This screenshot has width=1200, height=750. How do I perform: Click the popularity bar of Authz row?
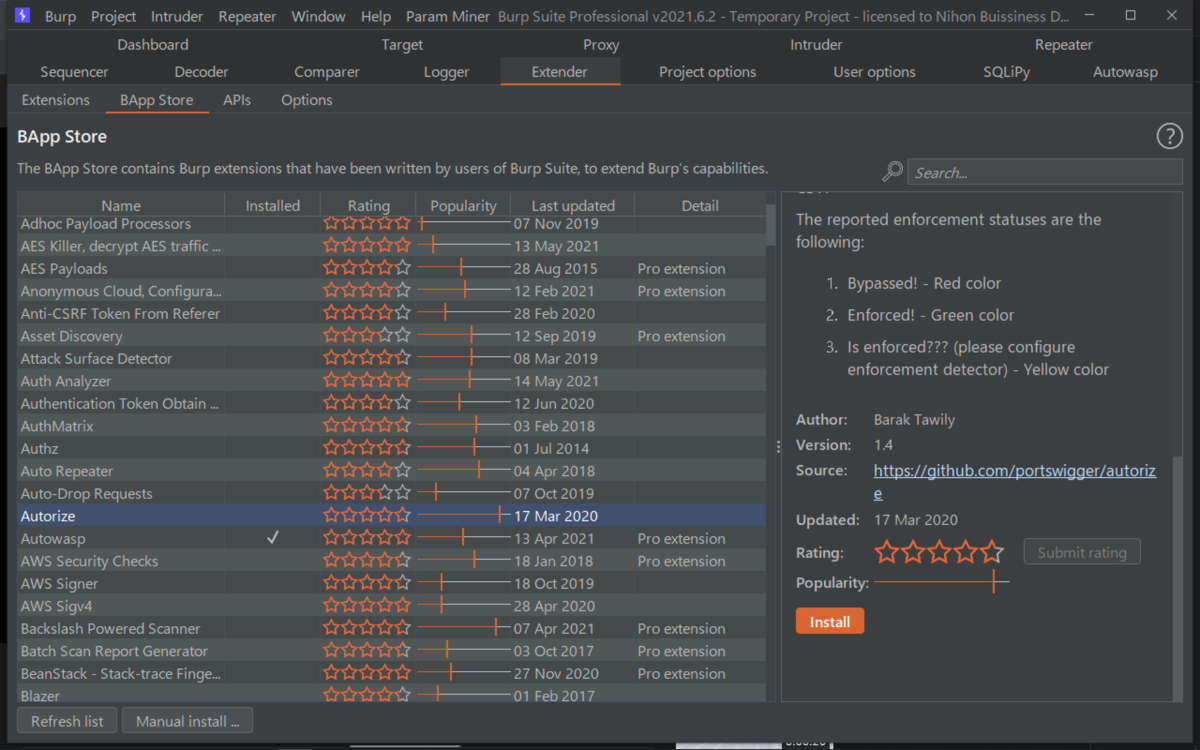tap(463, 448)
